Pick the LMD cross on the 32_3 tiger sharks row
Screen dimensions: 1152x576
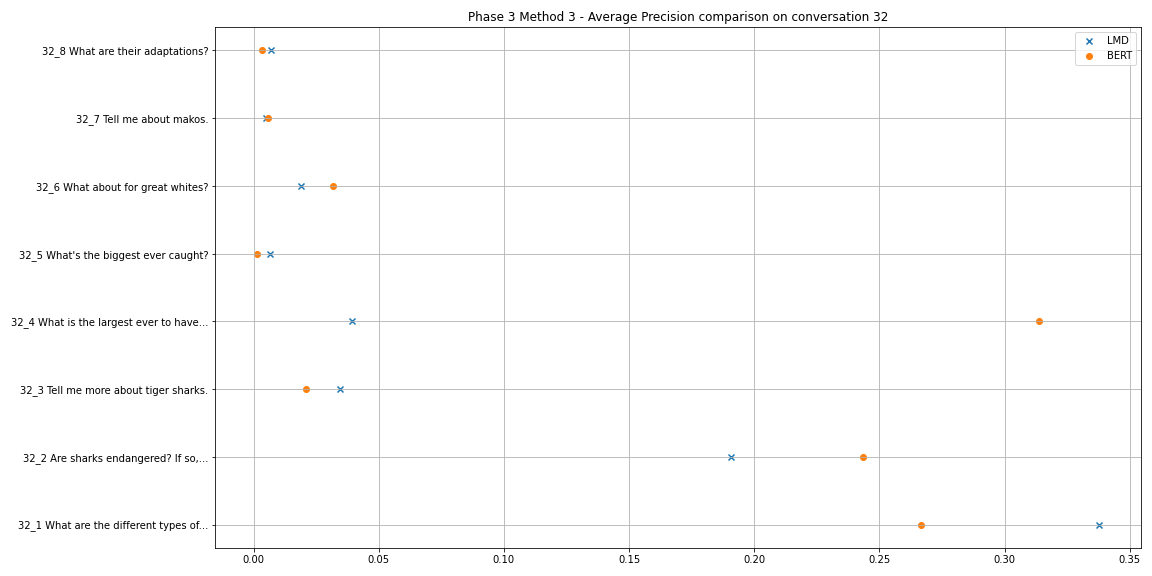point(340,389)
